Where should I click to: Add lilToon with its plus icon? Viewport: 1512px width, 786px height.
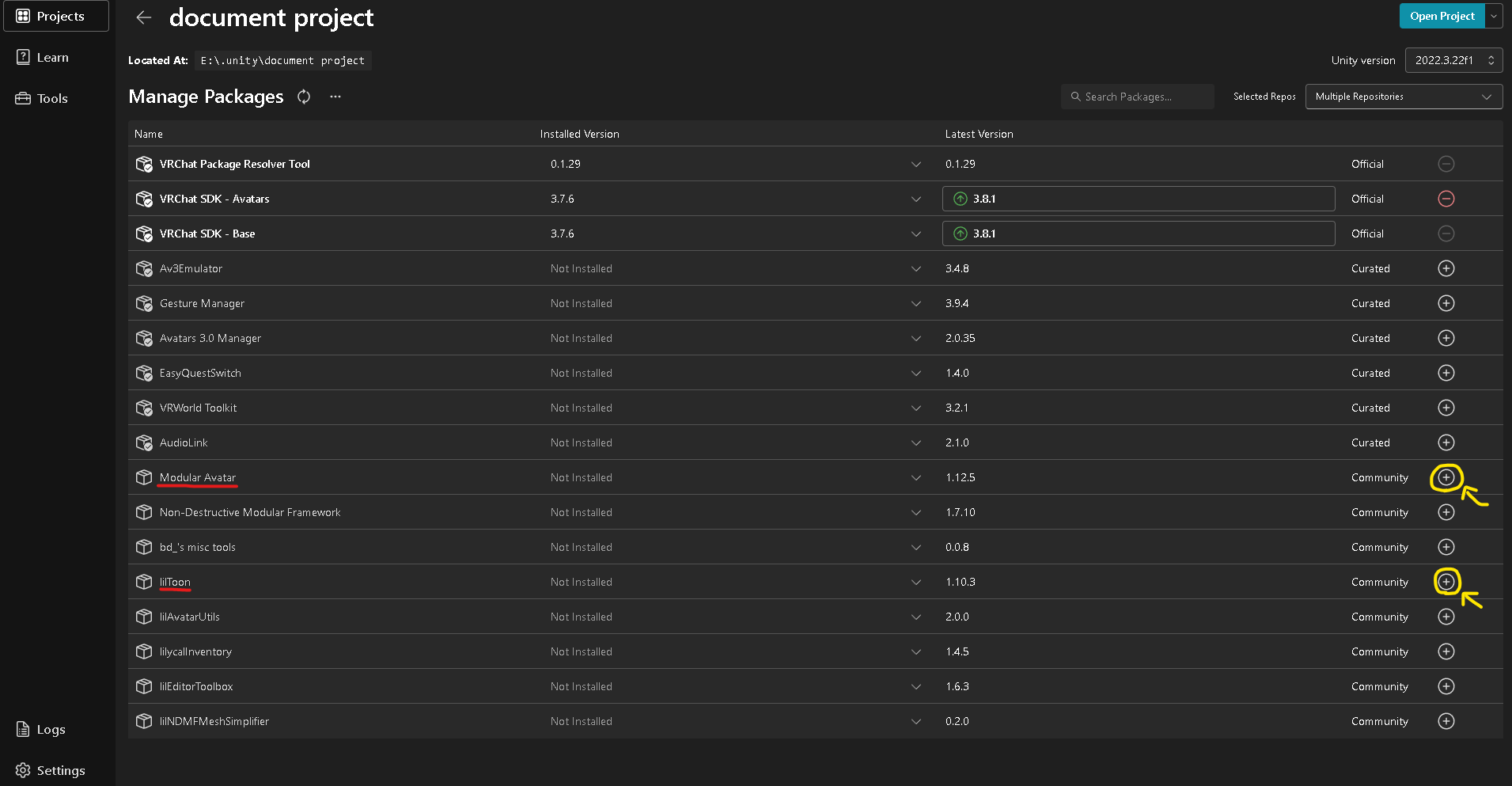click(x=1446, y=582)
